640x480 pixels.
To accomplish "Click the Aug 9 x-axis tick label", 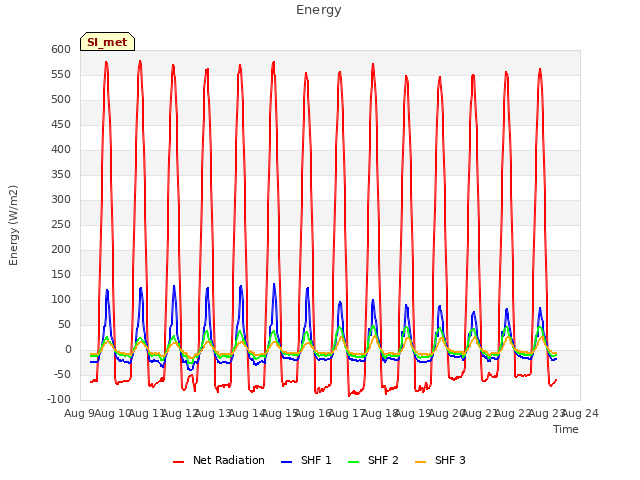I will click(x=80, y=413).
